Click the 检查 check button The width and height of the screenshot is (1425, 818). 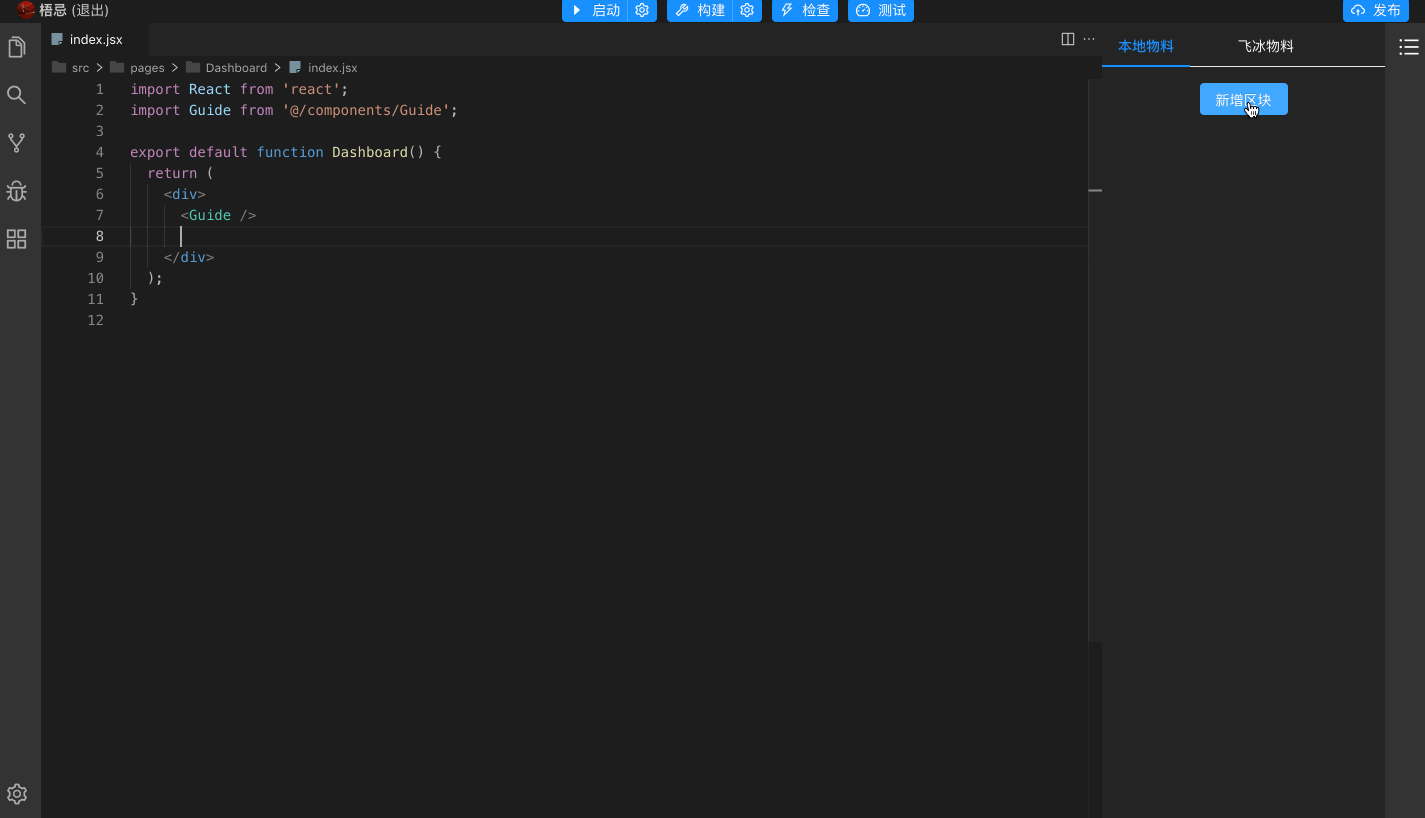click(x=805, y=10)
